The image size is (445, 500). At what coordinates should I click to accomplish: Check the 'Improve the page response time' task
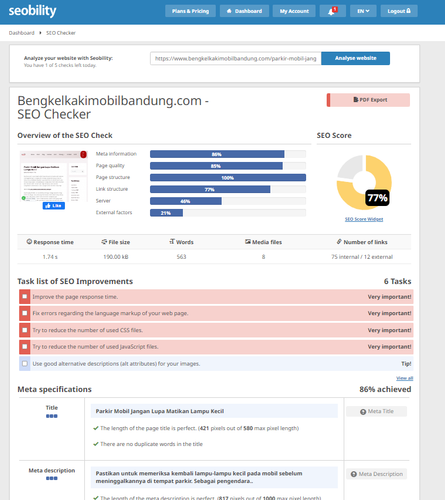25,297
